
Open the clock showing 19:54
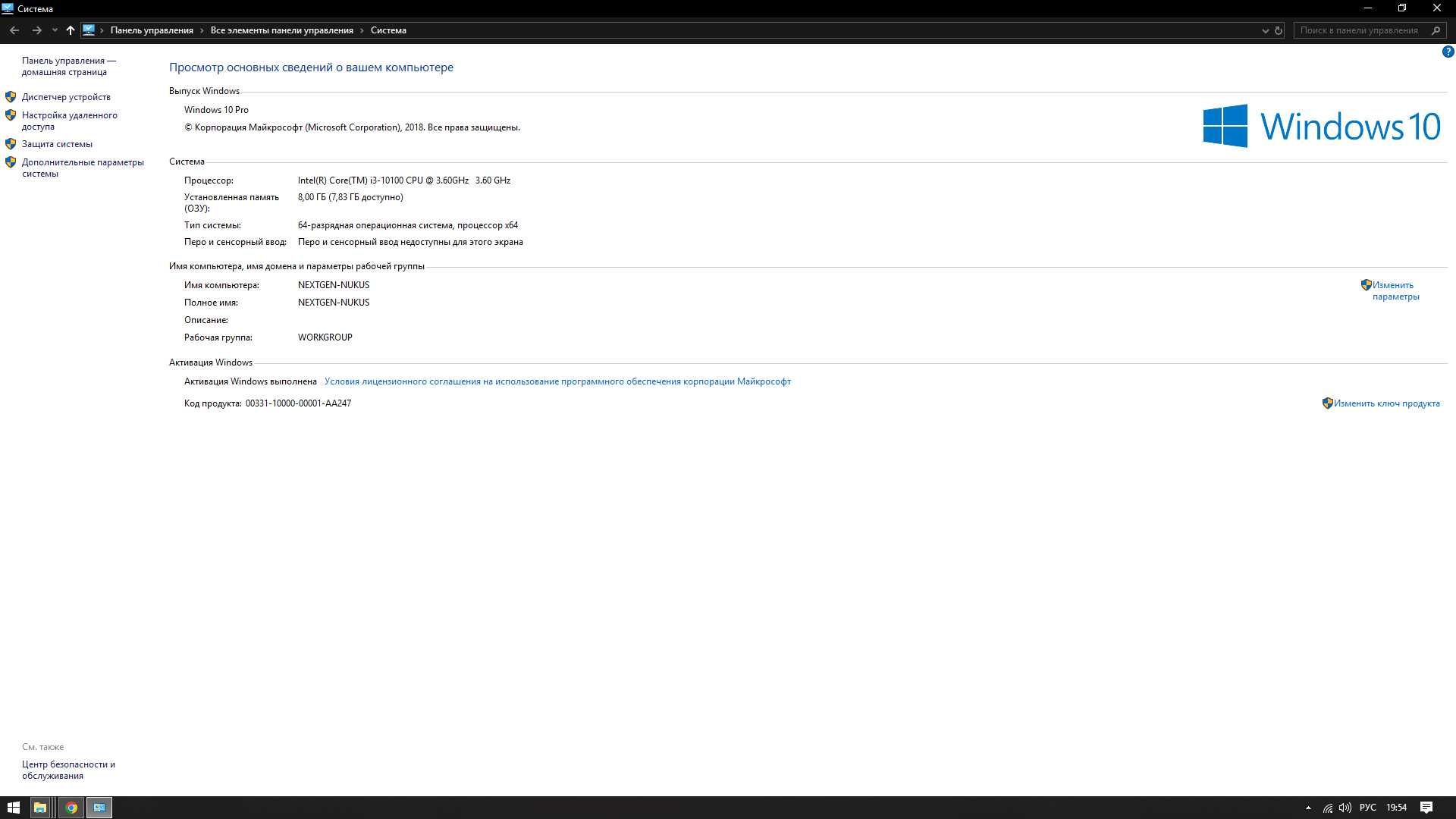[1397, 808]
